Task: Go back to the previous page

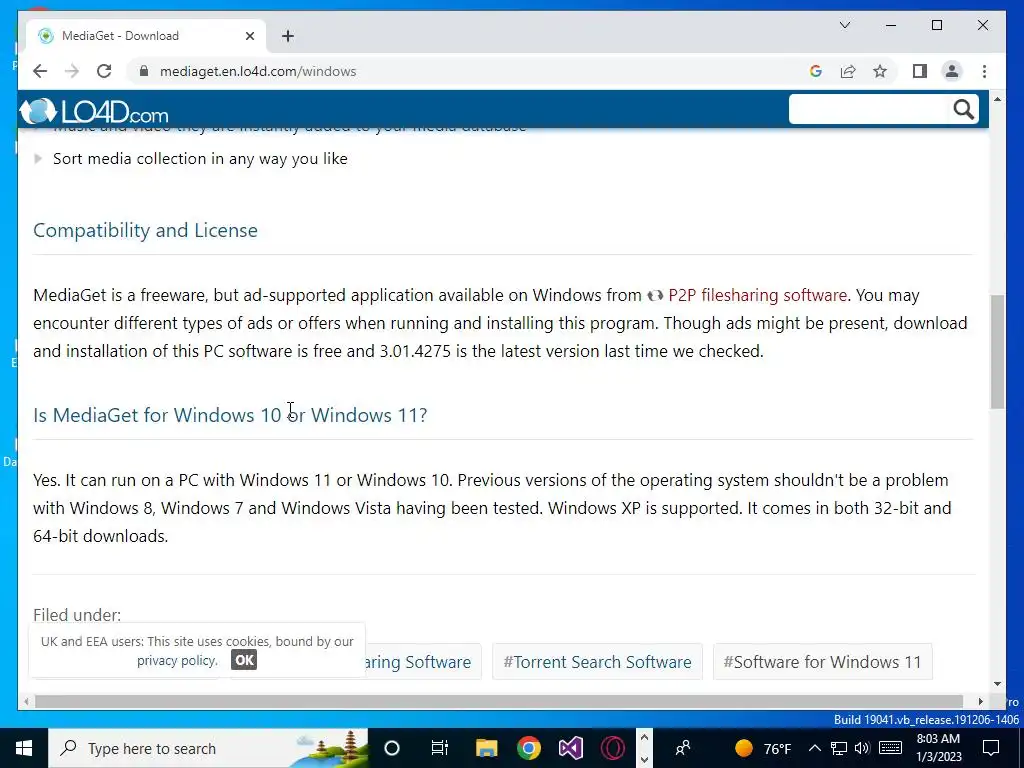Action: (40, 71)
